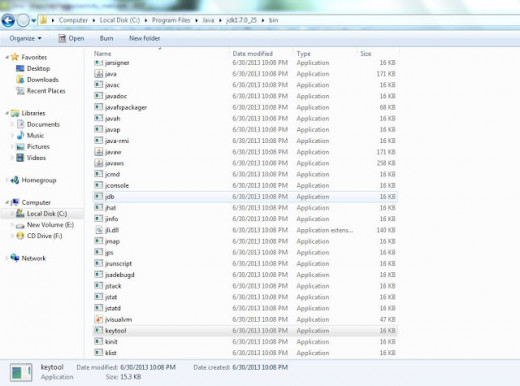Screen dimensions: 520x386
Task: Sort by the Size column header
Action: (x=366, y=54)
